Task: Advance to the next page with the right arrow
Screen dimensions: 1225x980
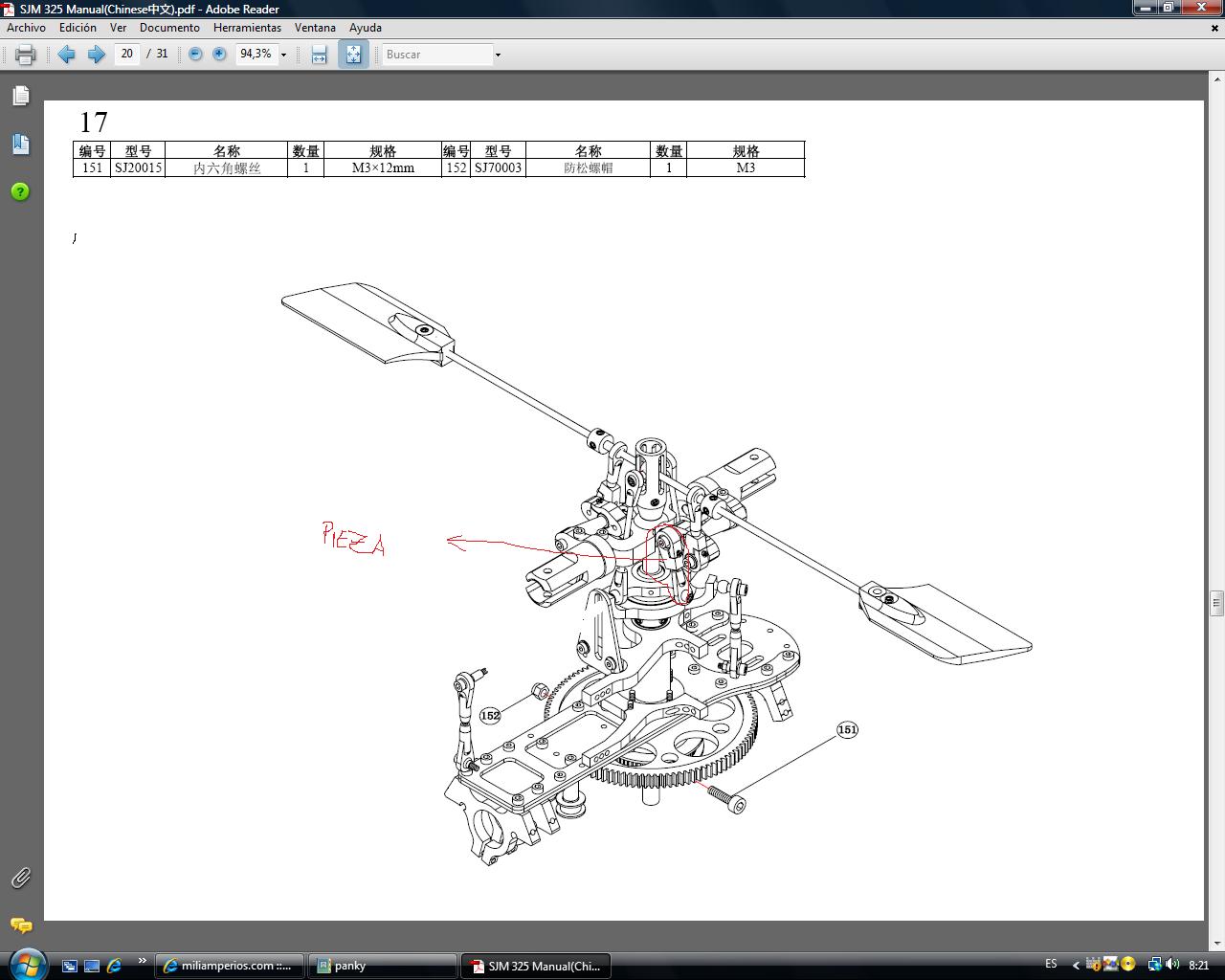Action: click(x=96, y=55)
